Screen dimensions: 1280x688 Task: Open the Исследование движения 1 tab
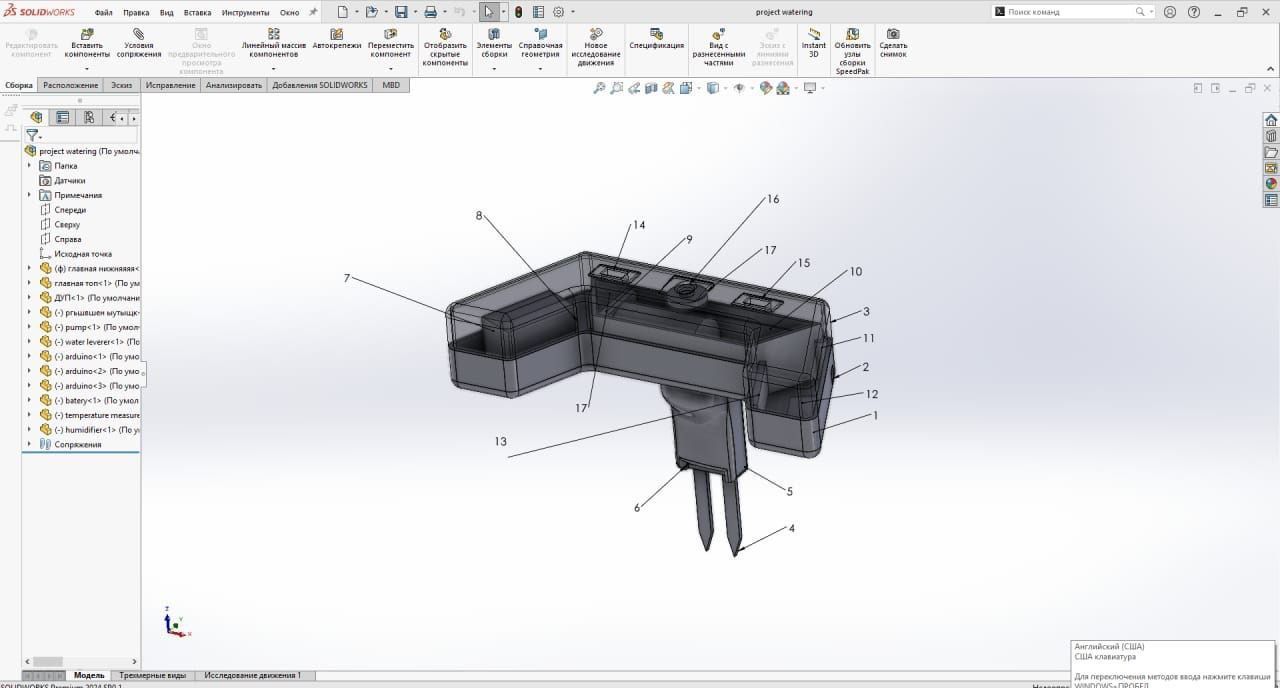pyautogui.click(x=252, y=675)
